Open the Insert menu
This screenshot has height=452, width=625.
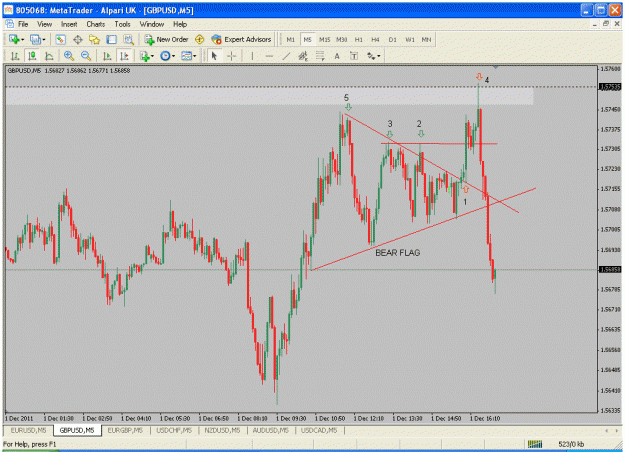coord(69,24)
